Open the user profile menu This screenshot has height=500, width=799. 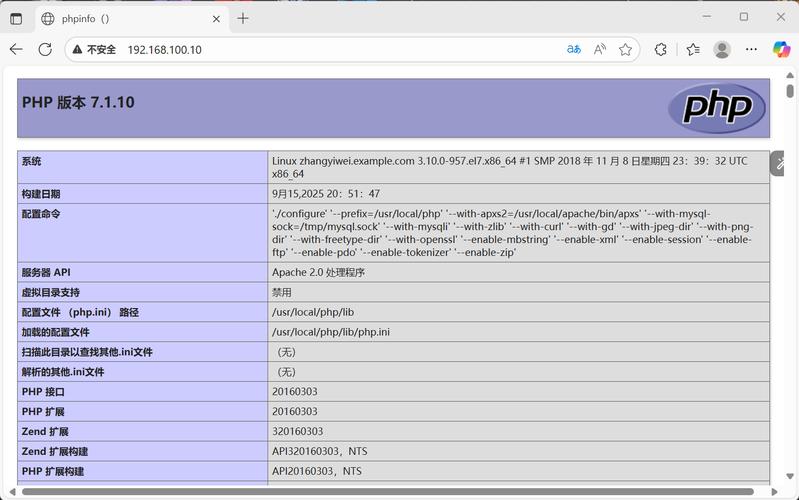coord(722,49)
